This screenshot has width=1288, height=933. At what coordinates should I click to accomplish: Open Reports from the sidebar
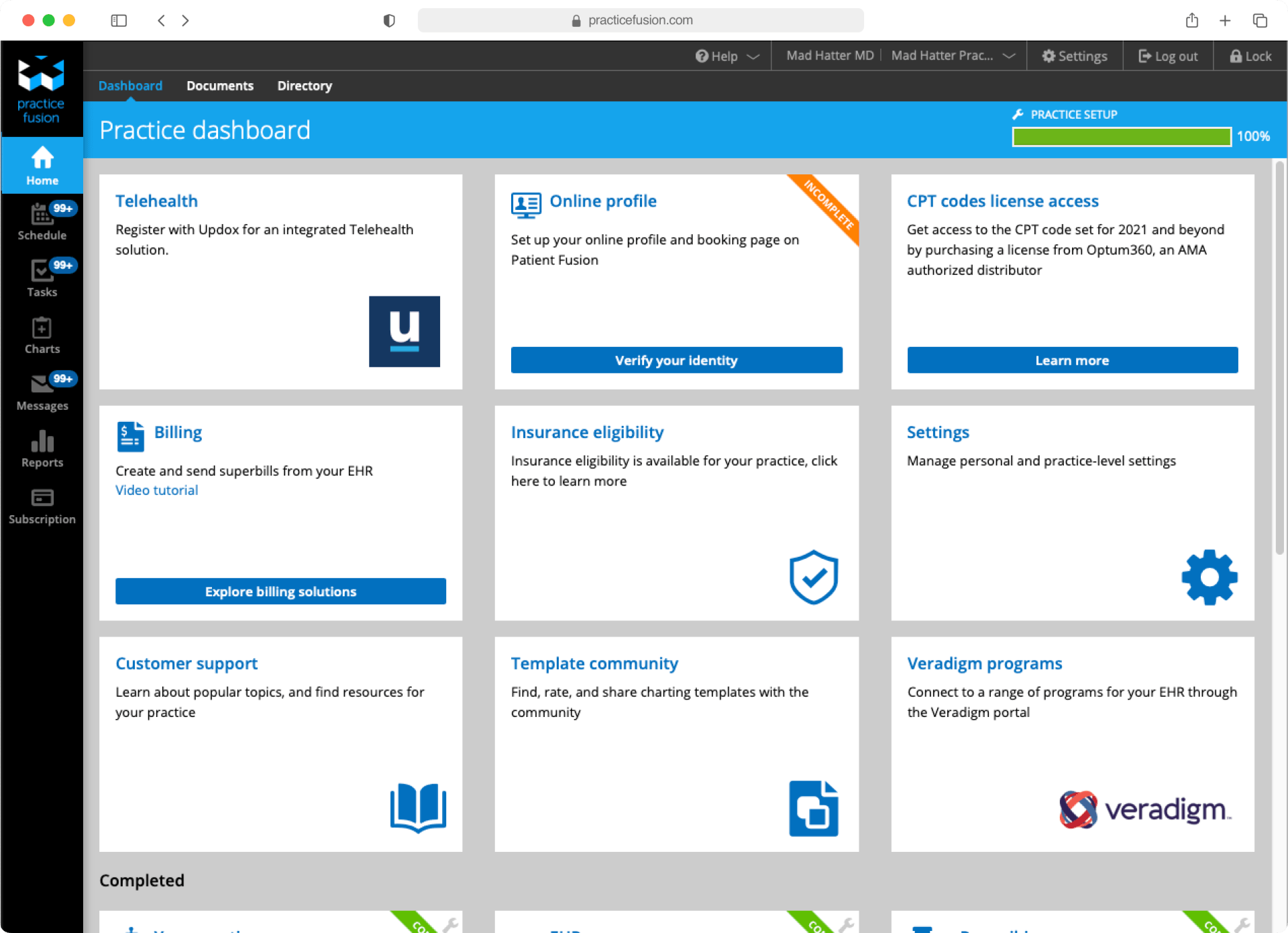[42, 449]
